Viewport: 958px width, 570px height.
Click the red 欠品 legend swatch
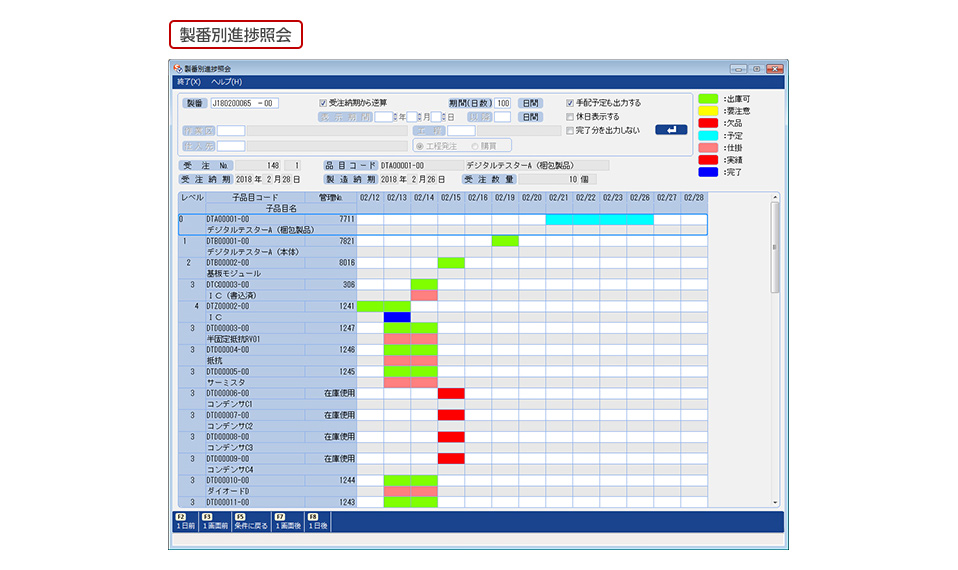click(x=708, y=123)
